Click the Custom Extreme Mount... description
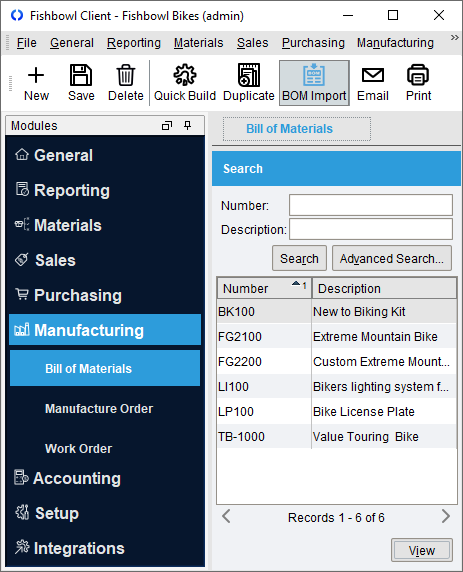This screenshot has width=463, height=572. (x=381, y=362)
